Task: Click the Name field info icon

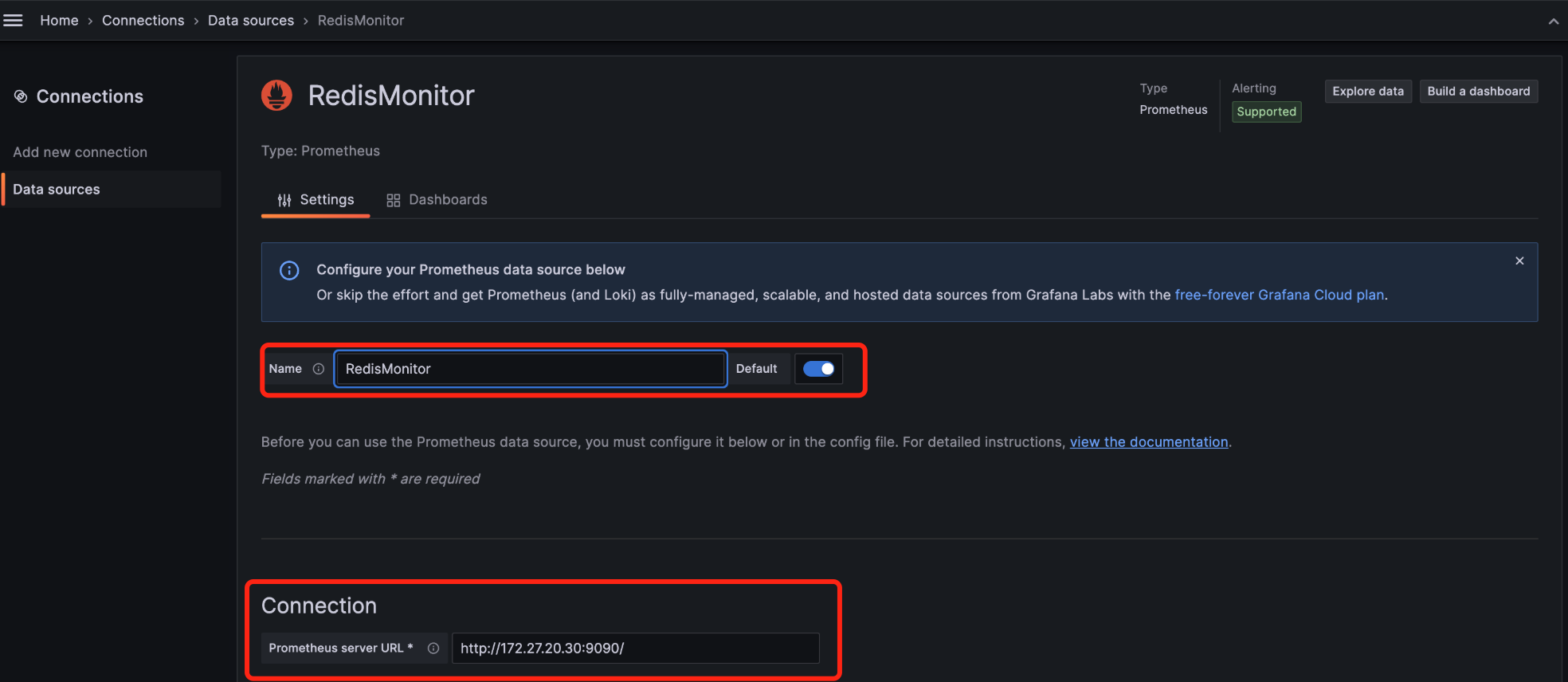Action: [319, 369]
